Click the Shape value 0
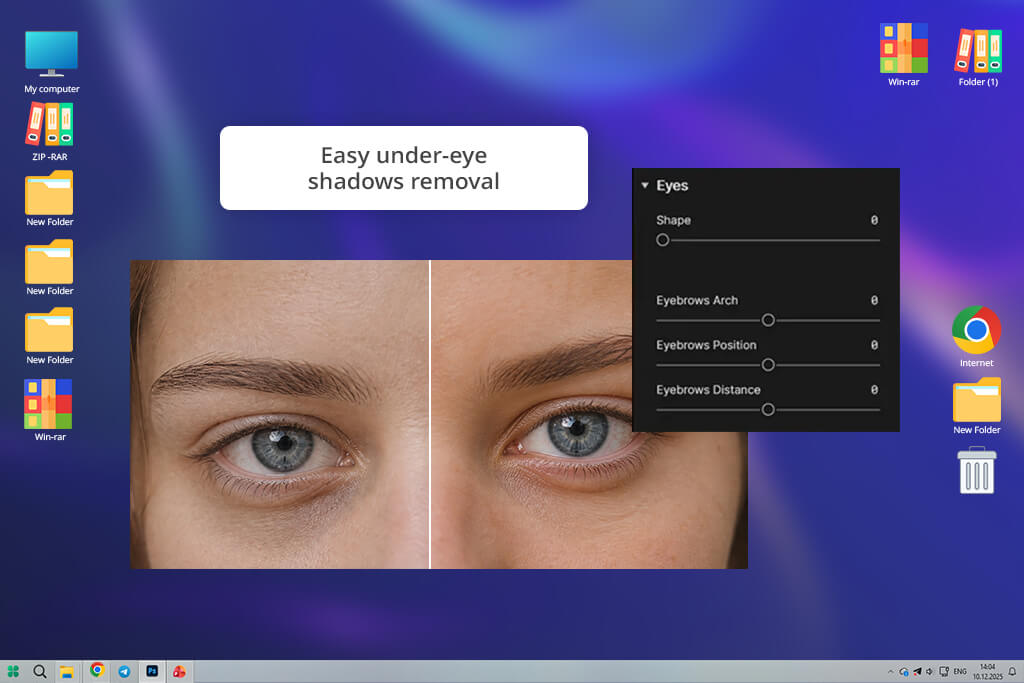This screenshot has width=1024, height=683. 874,220
